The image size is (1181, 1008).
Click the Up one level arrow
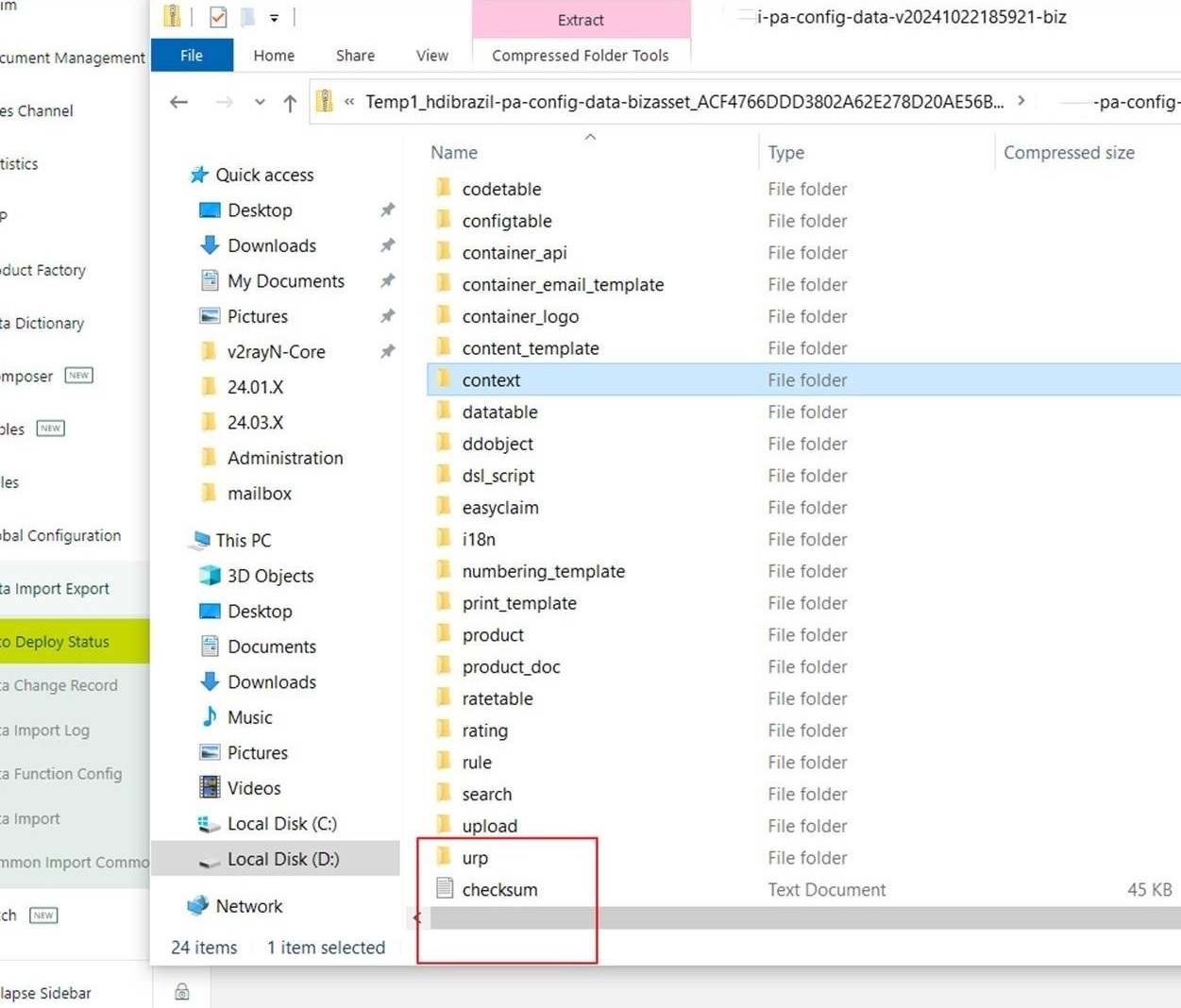(290, 103)
